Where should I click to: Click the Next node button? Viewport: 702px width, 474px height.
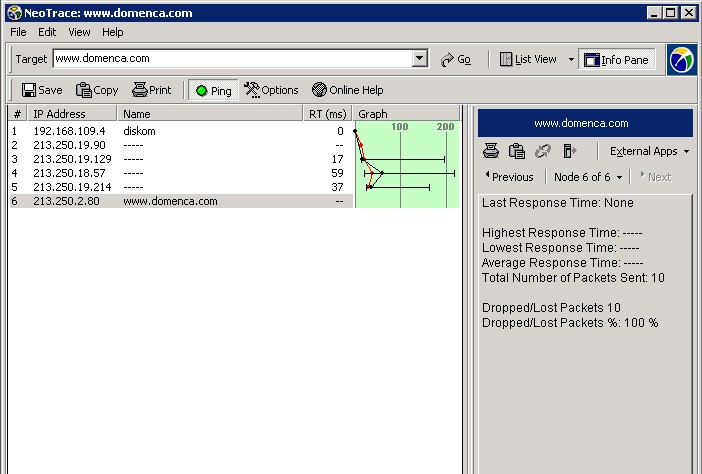[655, 177]
